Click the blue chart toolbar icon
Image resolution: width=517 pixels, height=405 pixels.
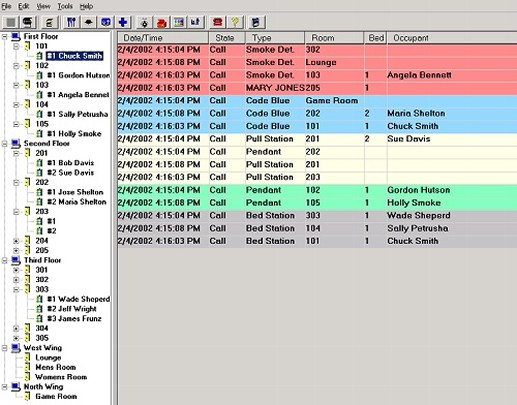(x=196, y=22)
